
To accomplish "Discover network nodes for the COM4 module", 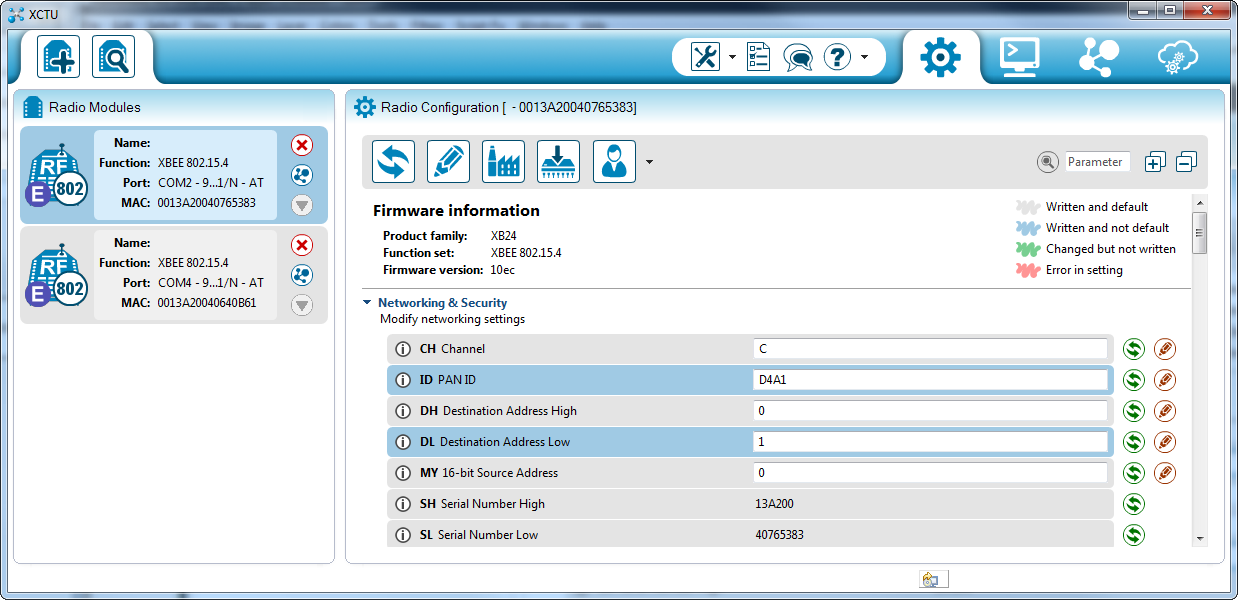I will tap(302, 275).
